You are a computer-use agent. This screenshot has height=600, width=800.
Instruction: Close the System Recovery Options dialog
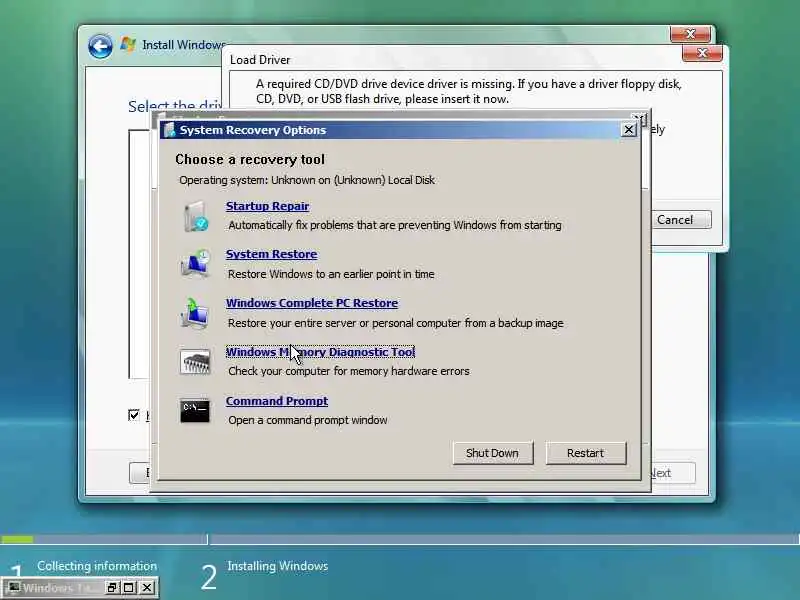pos(629,130)
